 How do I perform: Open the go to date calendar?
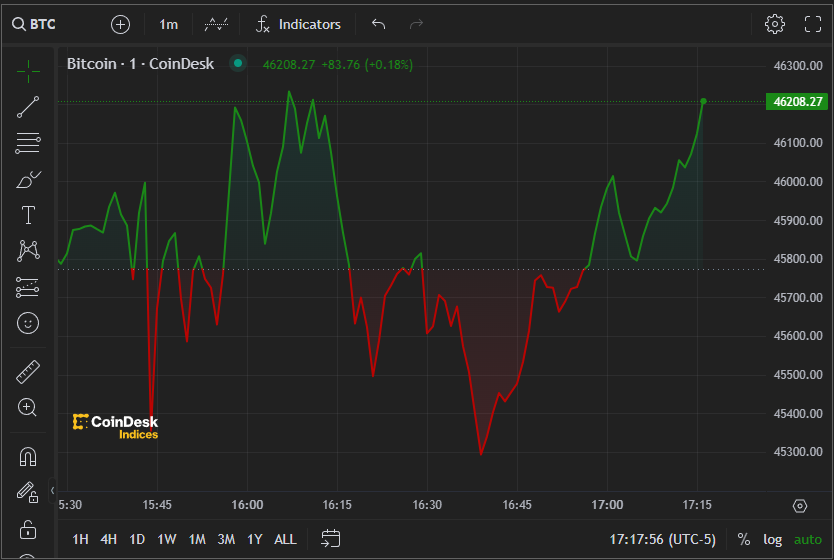coord(330,539)
